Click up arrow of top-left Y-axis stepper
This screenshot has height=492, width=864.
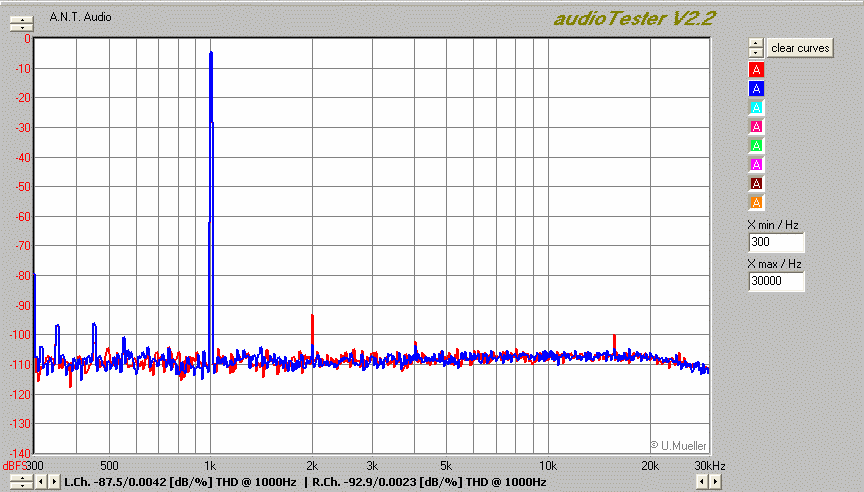21,20
